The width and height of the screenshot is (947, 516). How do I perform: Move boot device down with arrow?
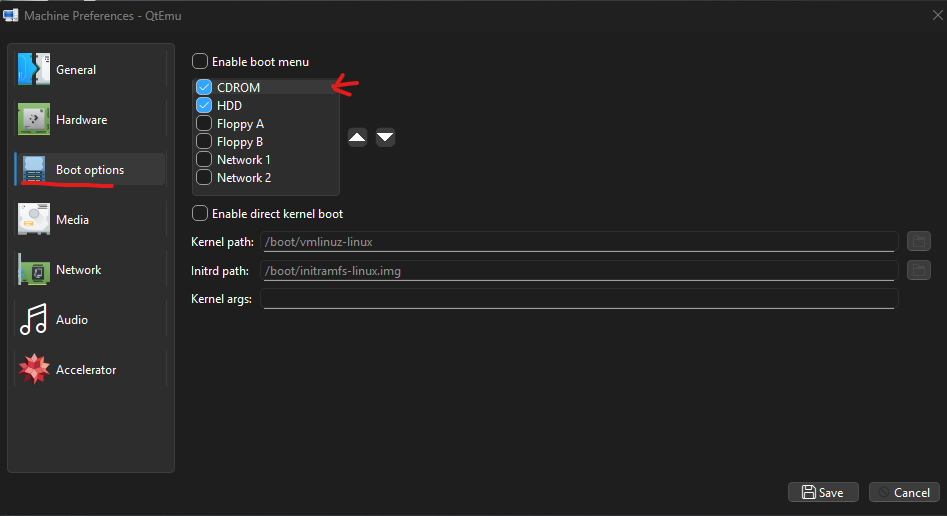[385, 137]
